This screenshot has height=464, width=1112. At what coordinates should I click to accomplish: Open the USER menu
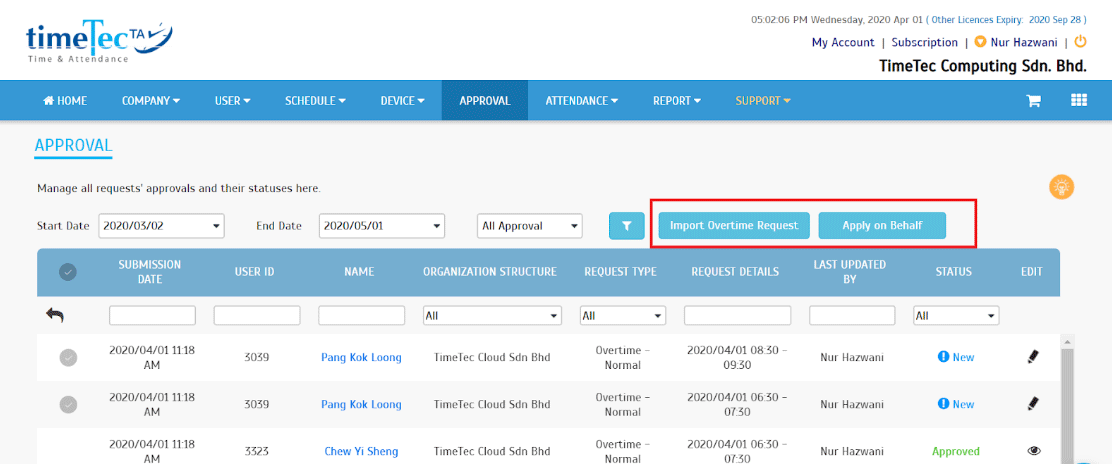tap(233, 101)
